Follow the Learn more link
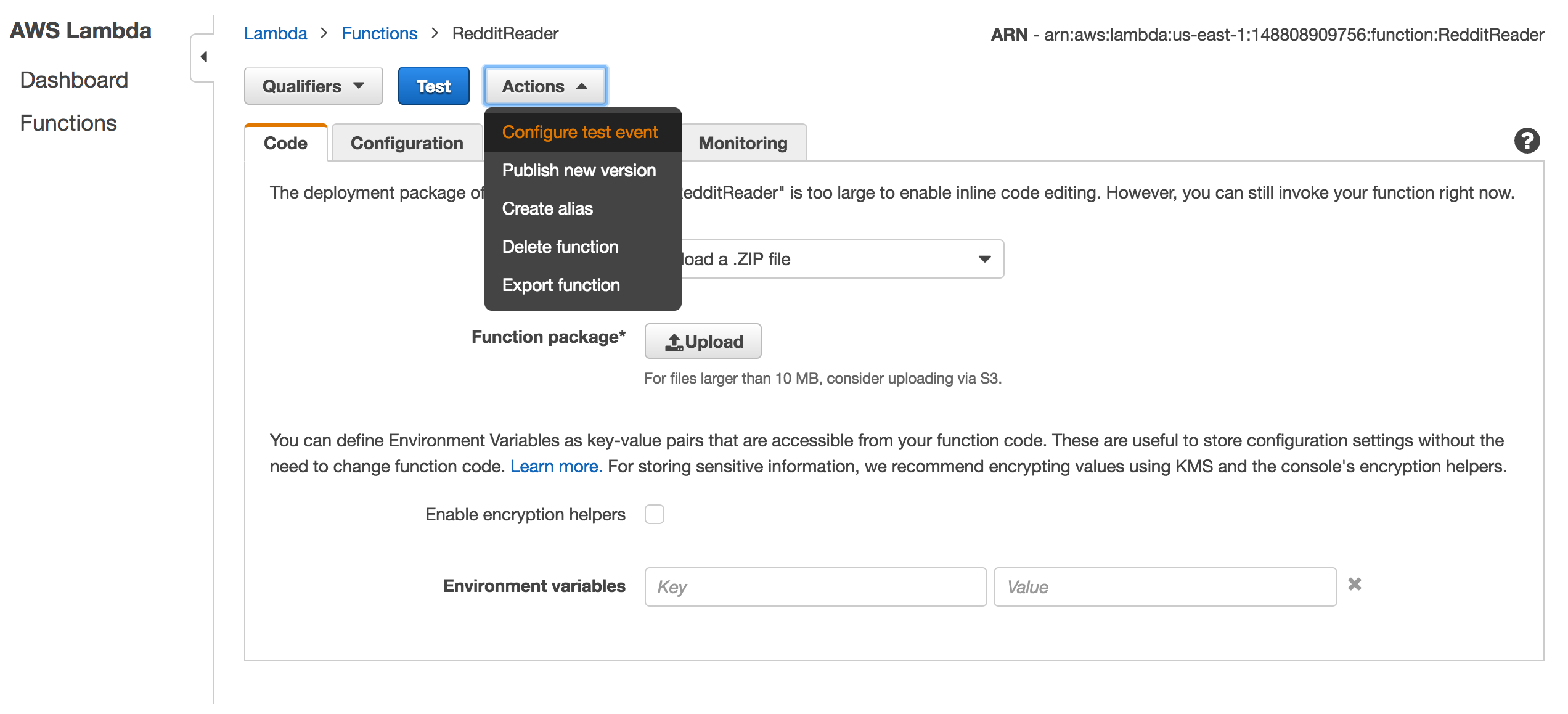1568x714 pixels. (x=556, y=467)
